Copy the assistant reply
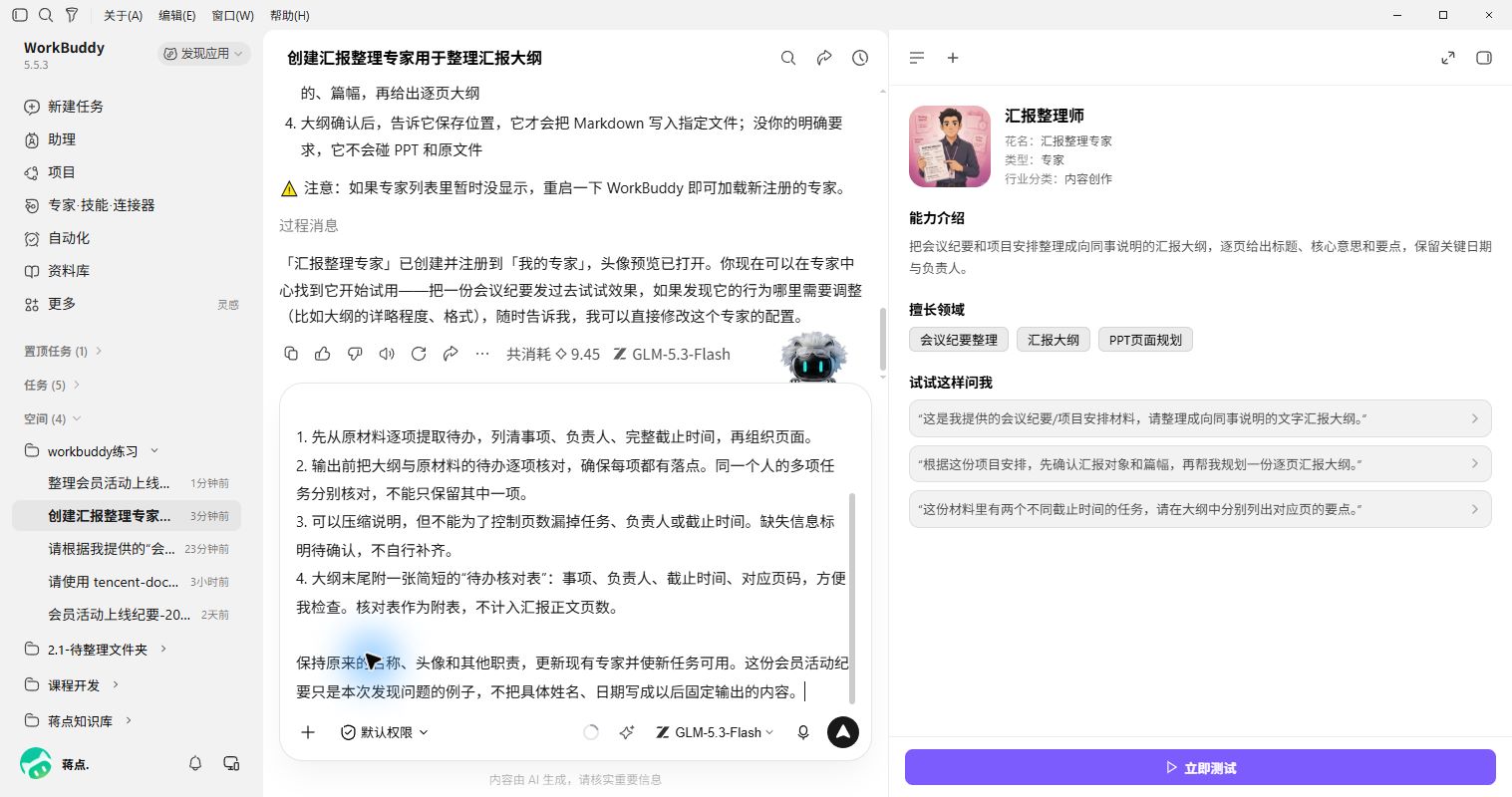1512x797 pixels. coord(291,354)
